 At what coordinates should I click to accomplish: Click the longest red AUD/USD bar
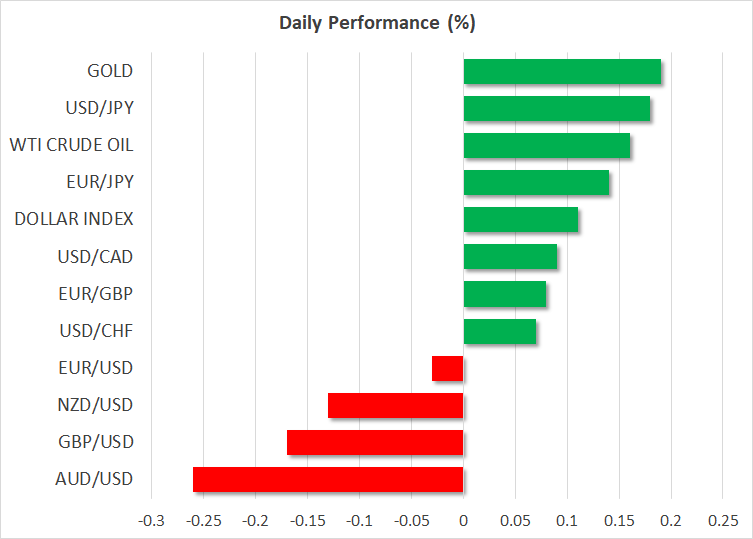coord(328,479)
